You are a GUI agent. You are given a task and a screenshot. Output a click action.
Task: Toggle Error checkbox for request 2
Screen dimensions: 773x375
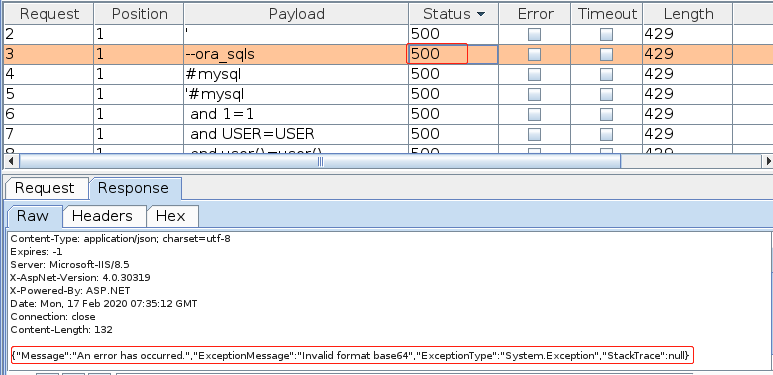point(534,34)
